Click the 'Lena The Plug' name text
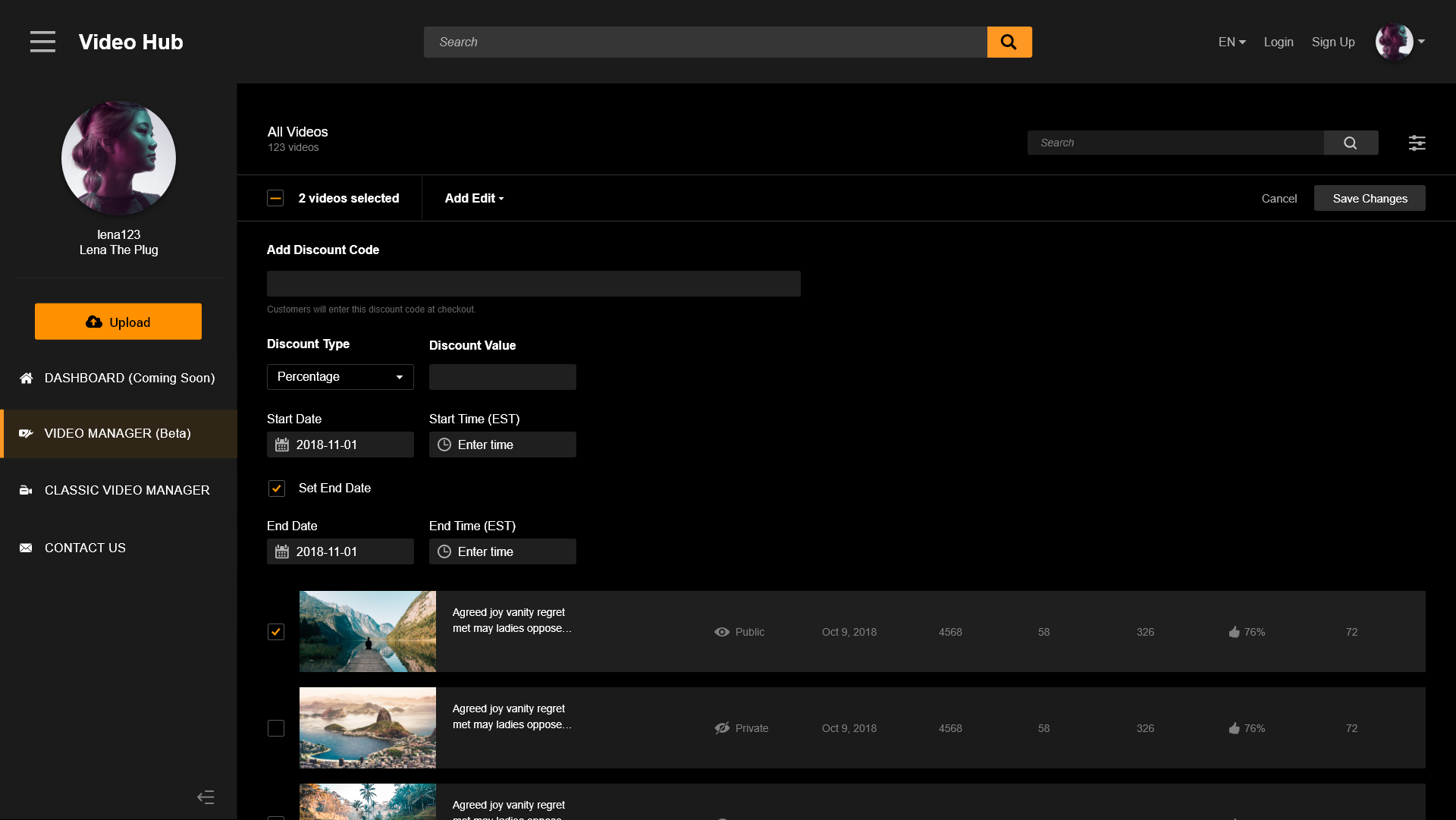This screenshot has width=1456, height=820. (118, 250)
